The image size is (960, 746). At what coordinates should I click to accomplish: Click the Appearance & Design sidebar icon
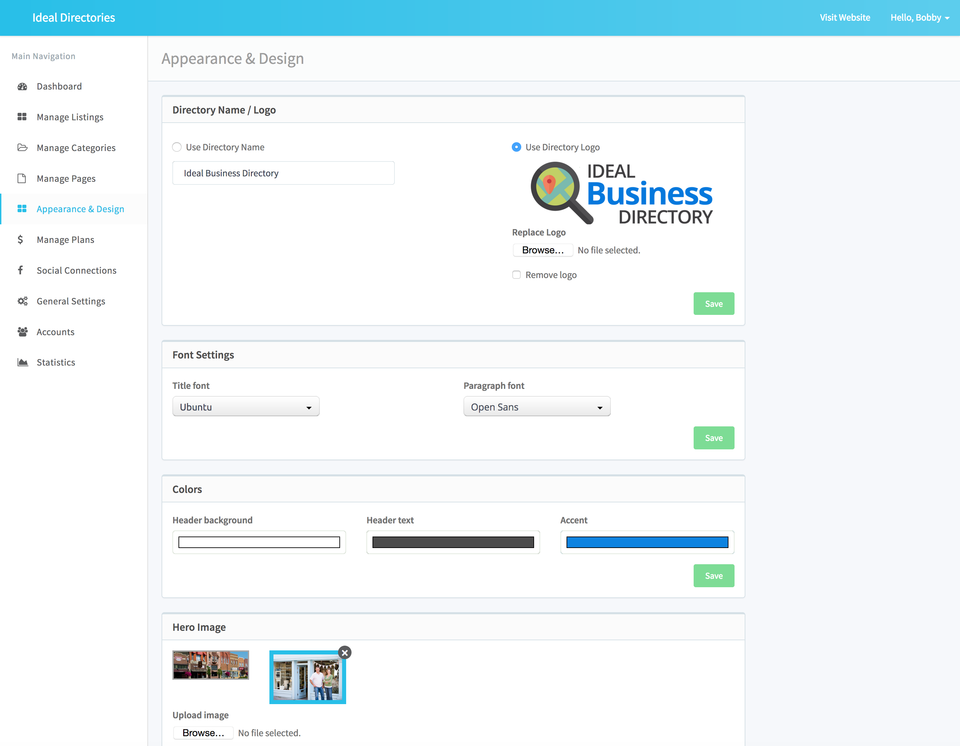pyautogui.click(x=22, y=209)
